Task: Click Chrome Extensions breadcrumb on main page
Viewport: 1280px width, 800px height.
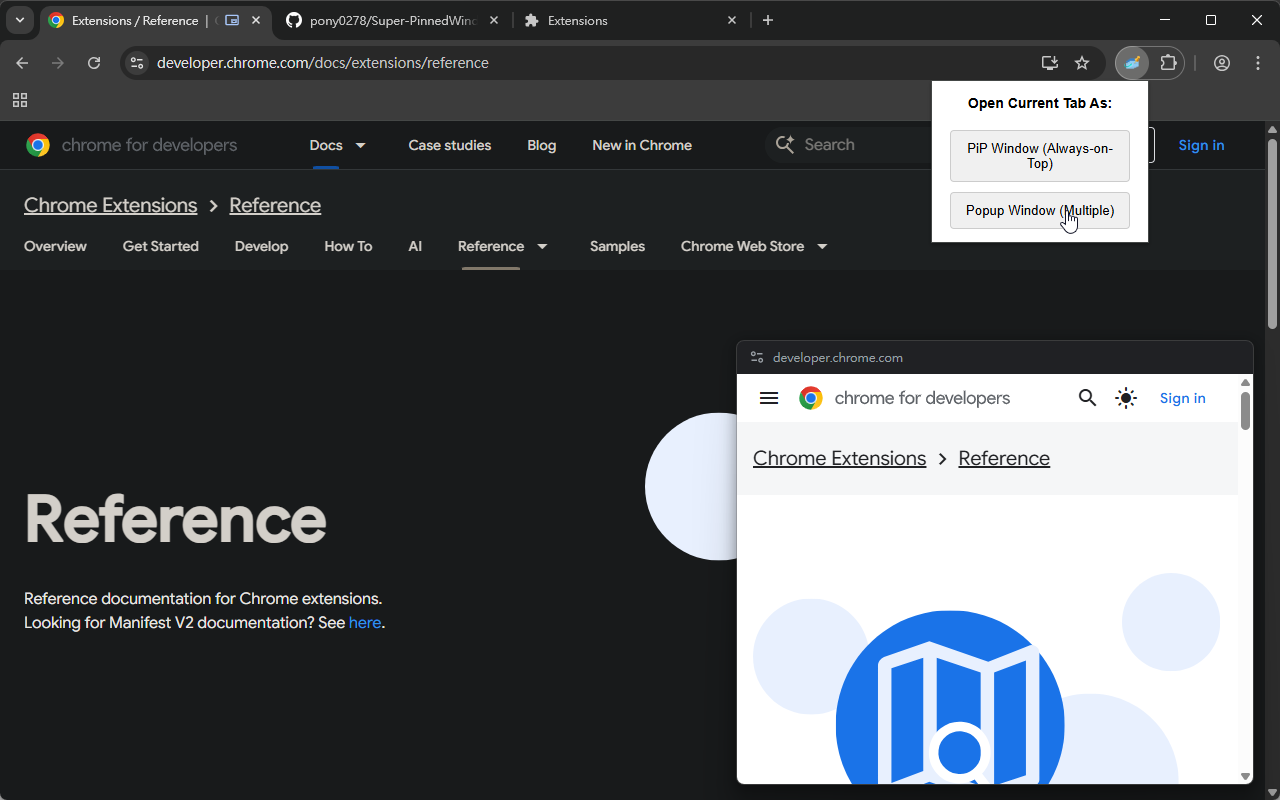Action: click(x=111, y=205)
